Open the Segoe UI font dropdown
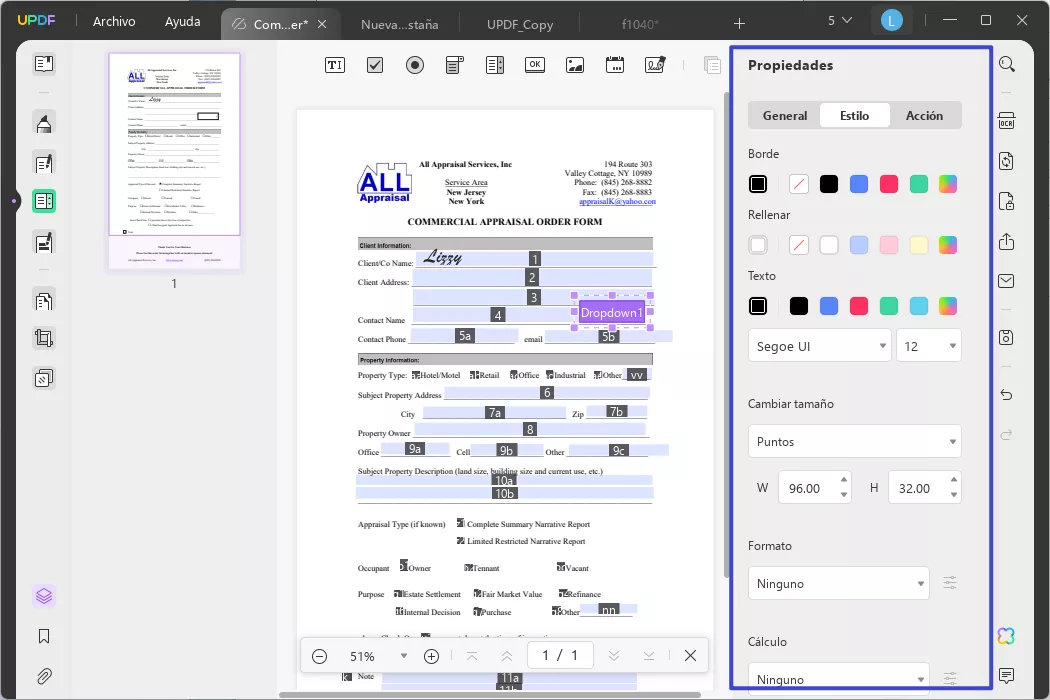This screenshot has height=700, width=1050. click(x=819, y=346)
